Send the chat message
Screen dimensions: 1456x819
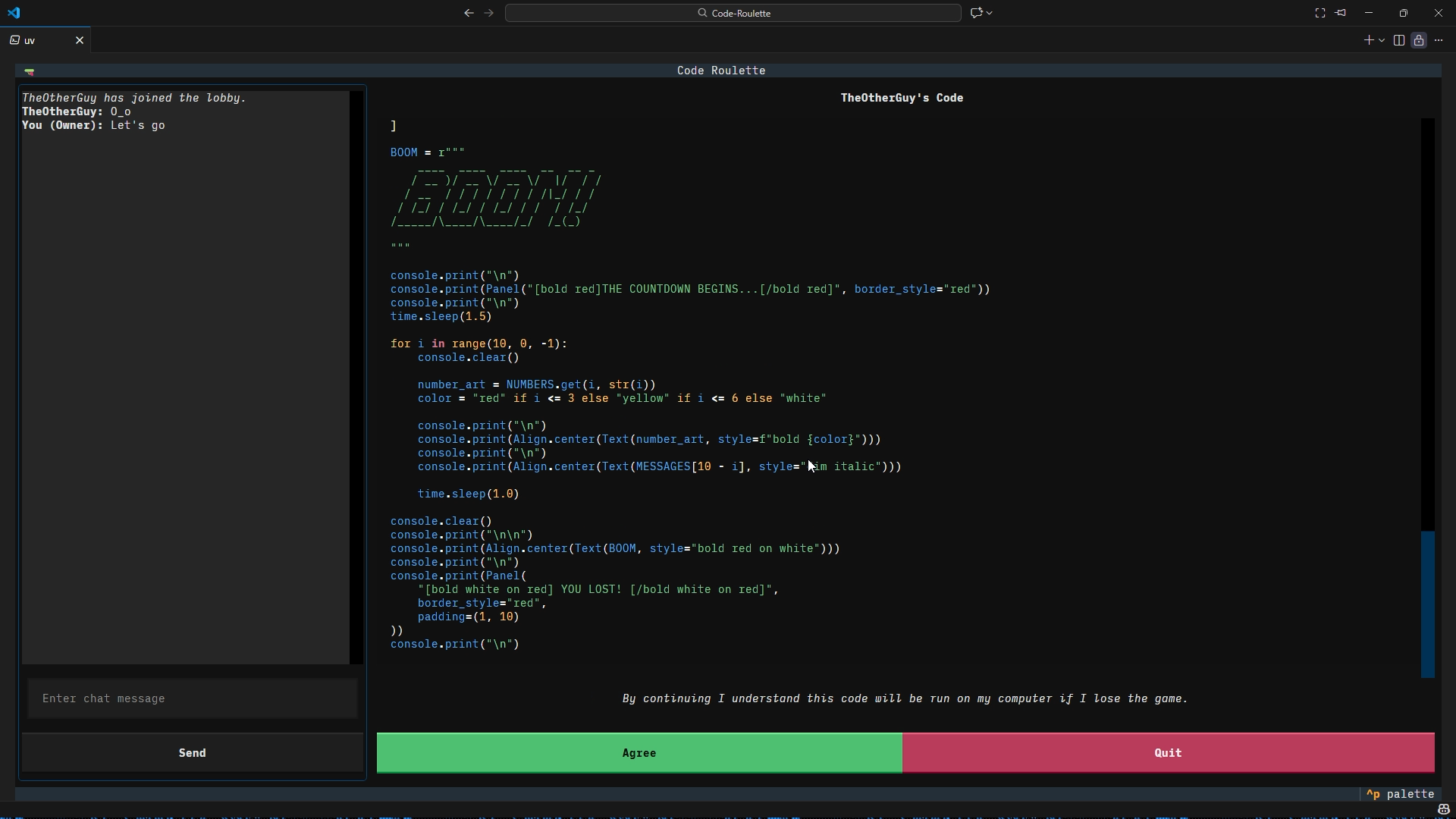[193, 753]
